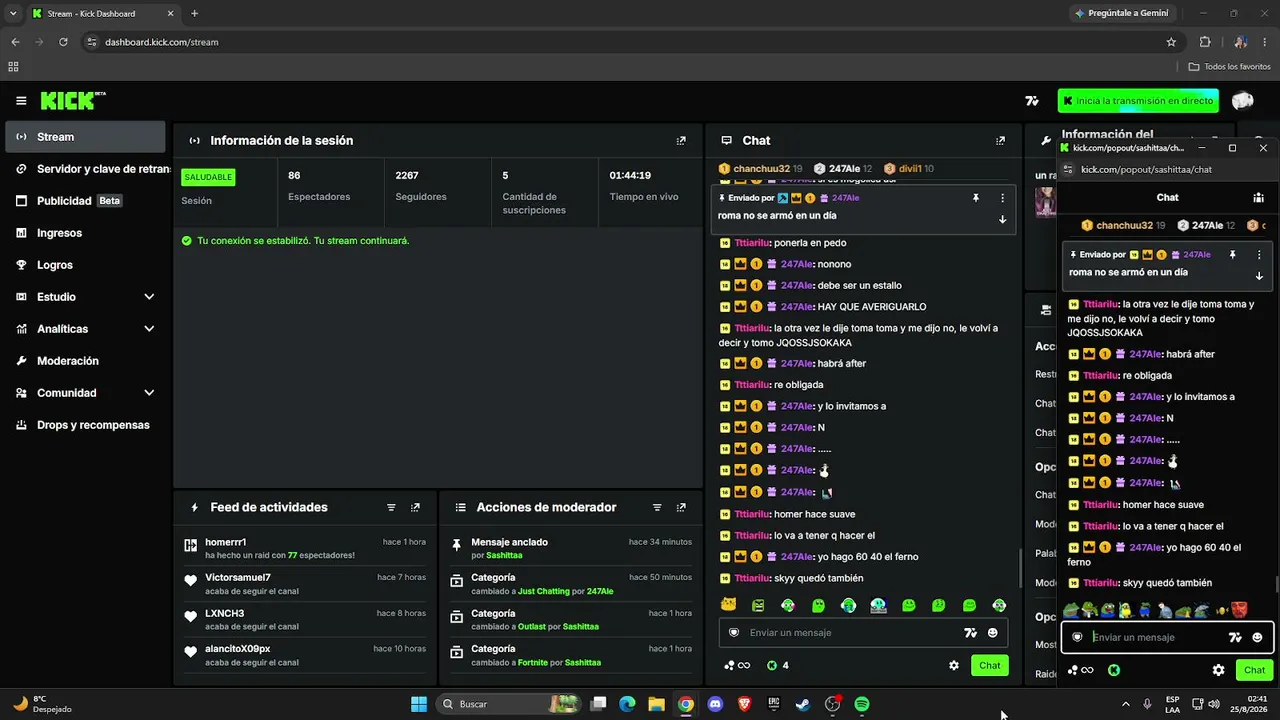Image resolution: width=1280 pixels, height=720 pixels.
Task: Open the translate icon in the dashboard header
Action: pos(1032,101)
